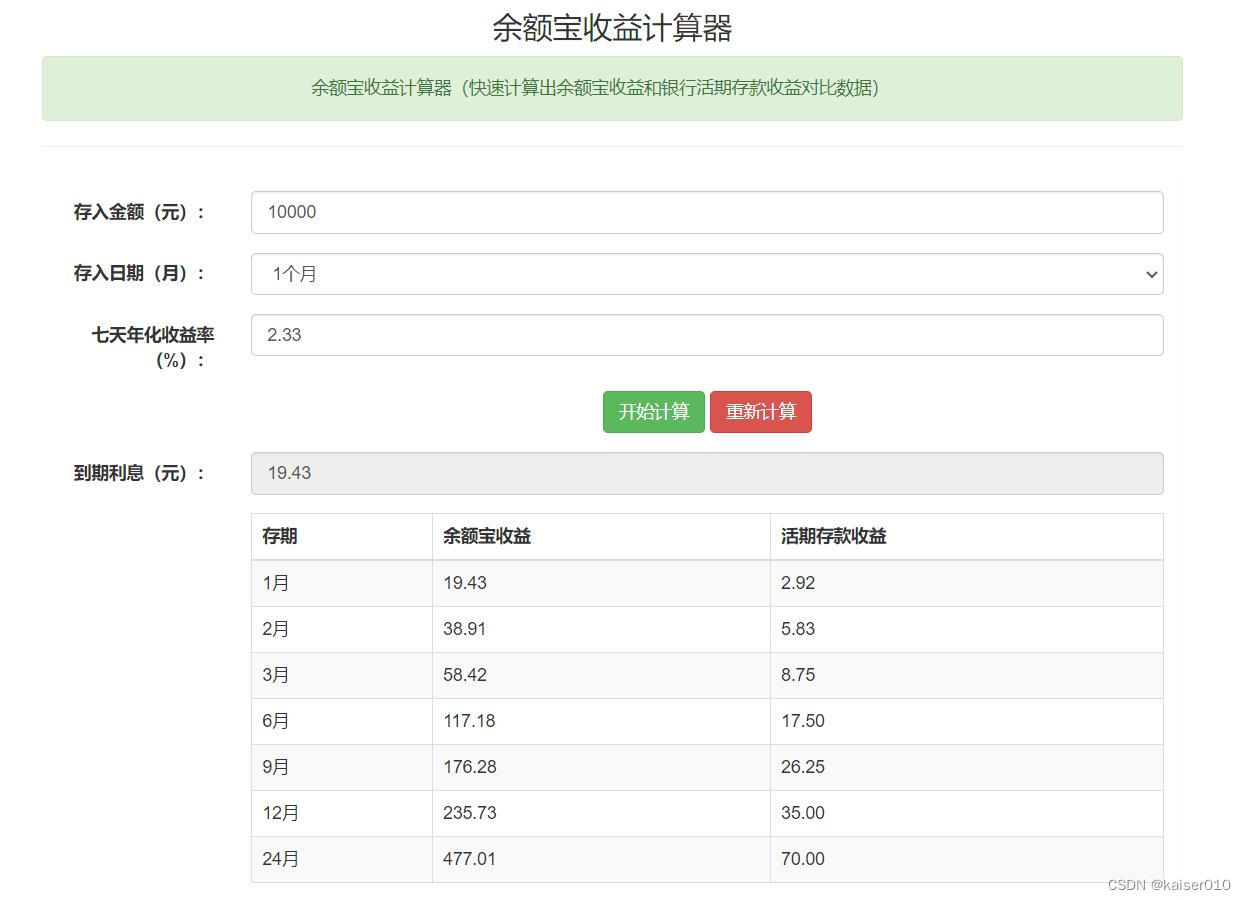The height and width of the screenshot is (900, 1246).
Task: Click the 存入日期（月） label
Action: (139, 273)
